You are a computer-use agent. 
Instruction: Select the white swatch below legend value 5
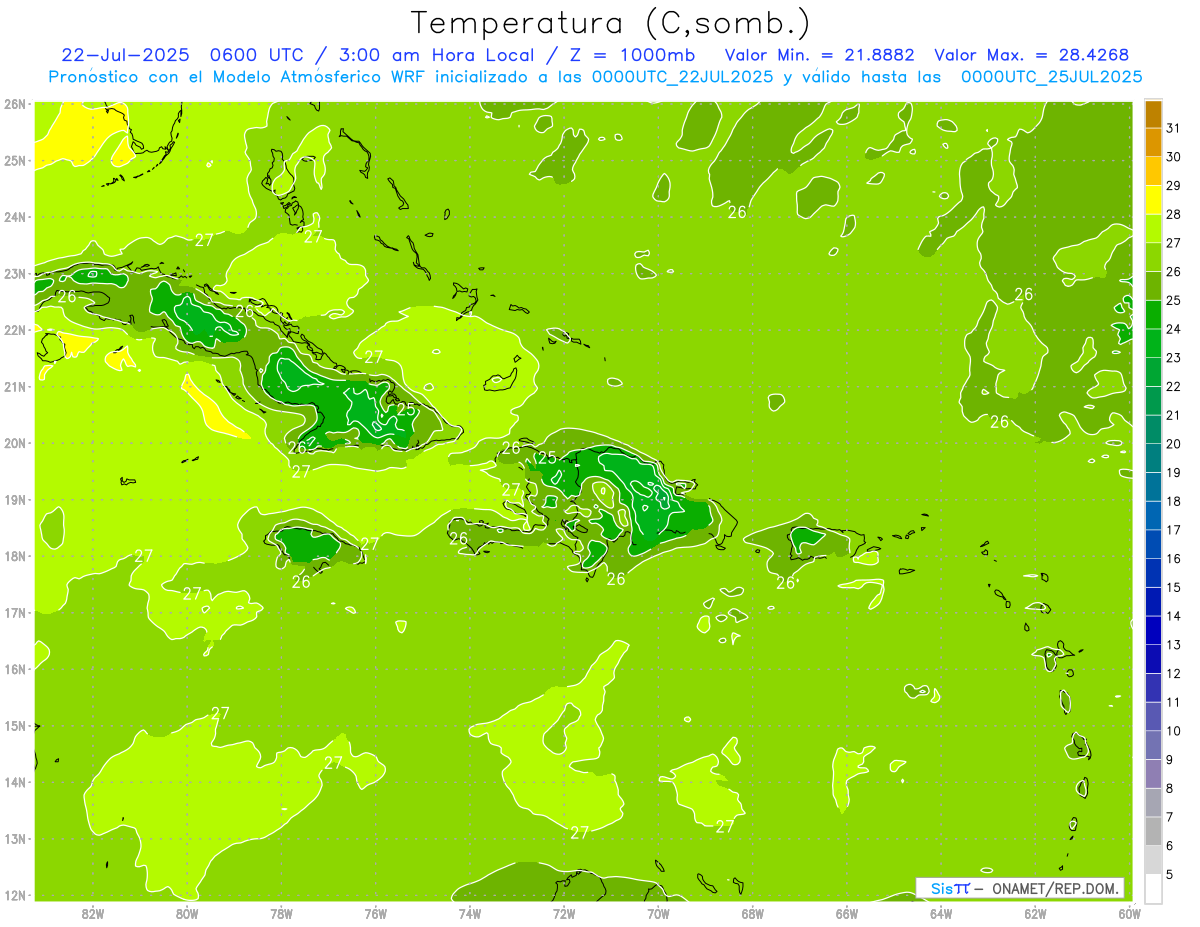pos(1153,888)
